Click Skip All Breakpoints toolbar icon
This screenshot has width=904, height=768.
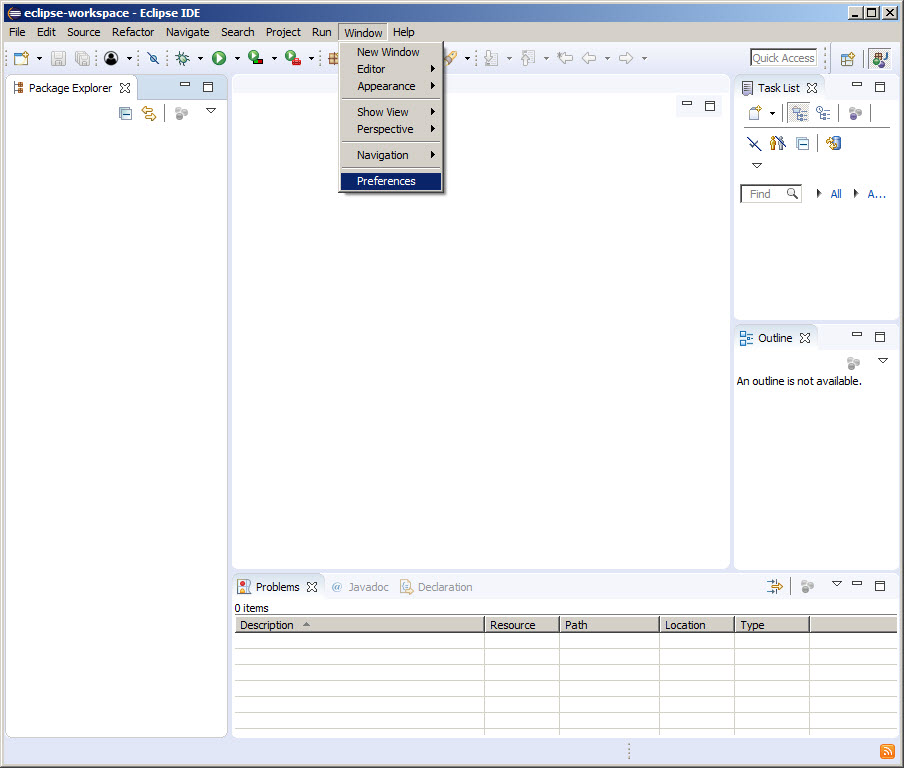click(x=153, y=59)
